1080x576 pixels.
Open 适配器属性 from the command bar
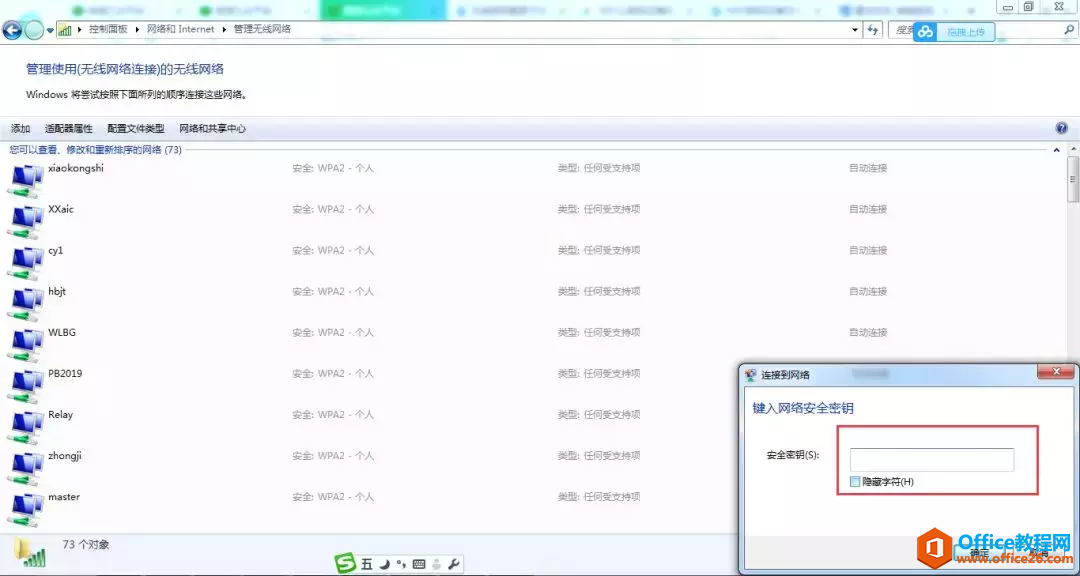[69, 129]
